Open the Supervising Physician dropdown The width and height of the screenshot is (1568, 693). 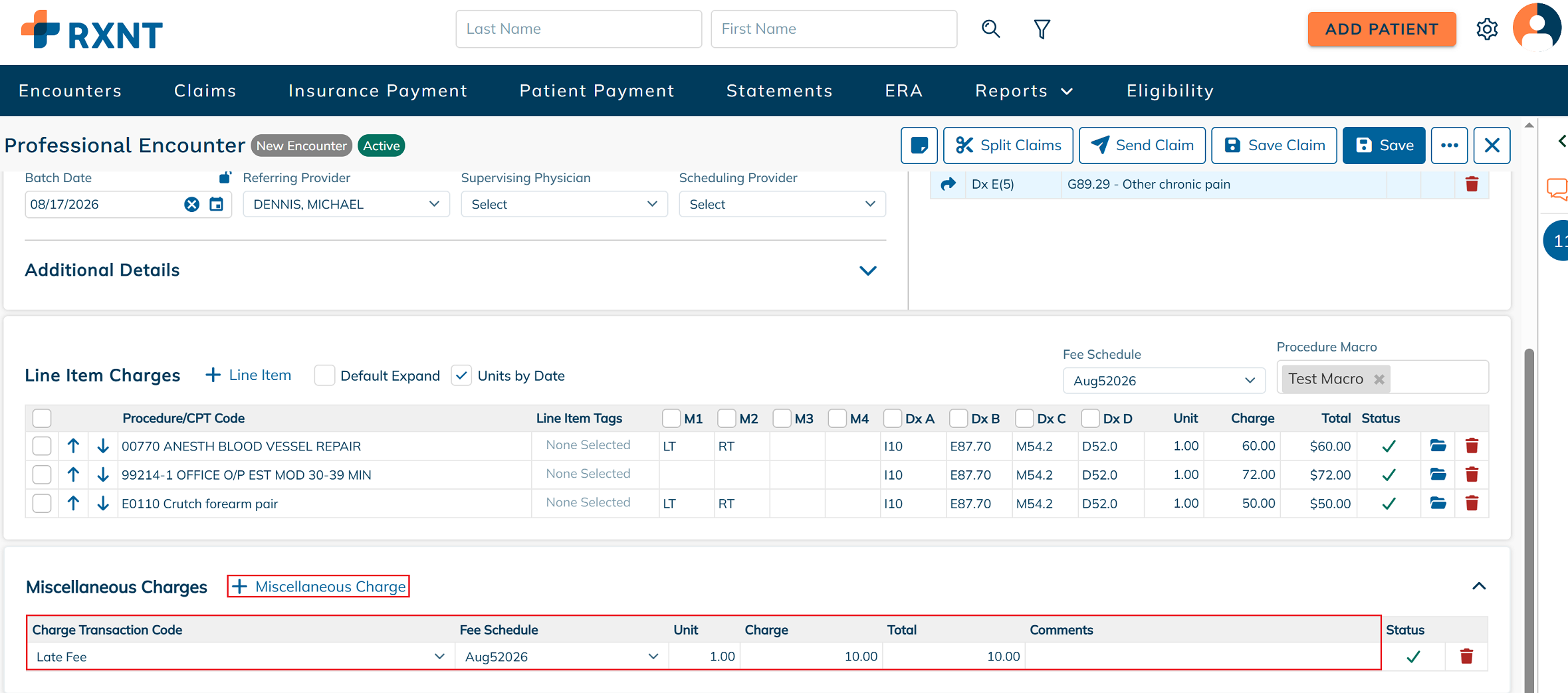[564, 204]
